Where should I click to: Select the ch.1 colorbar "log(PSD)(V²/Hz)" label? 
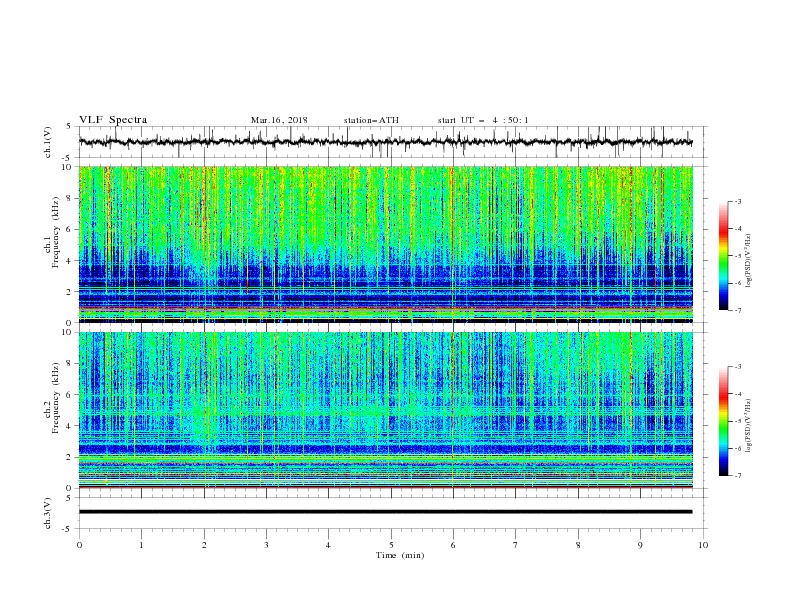click(x=749, y=261)
